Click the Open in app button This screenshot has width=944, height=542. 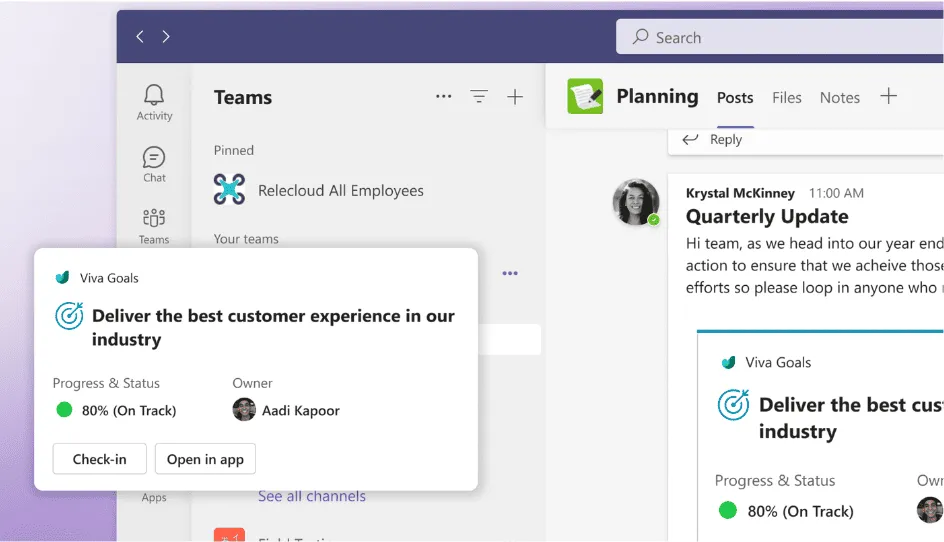[205, 459]
